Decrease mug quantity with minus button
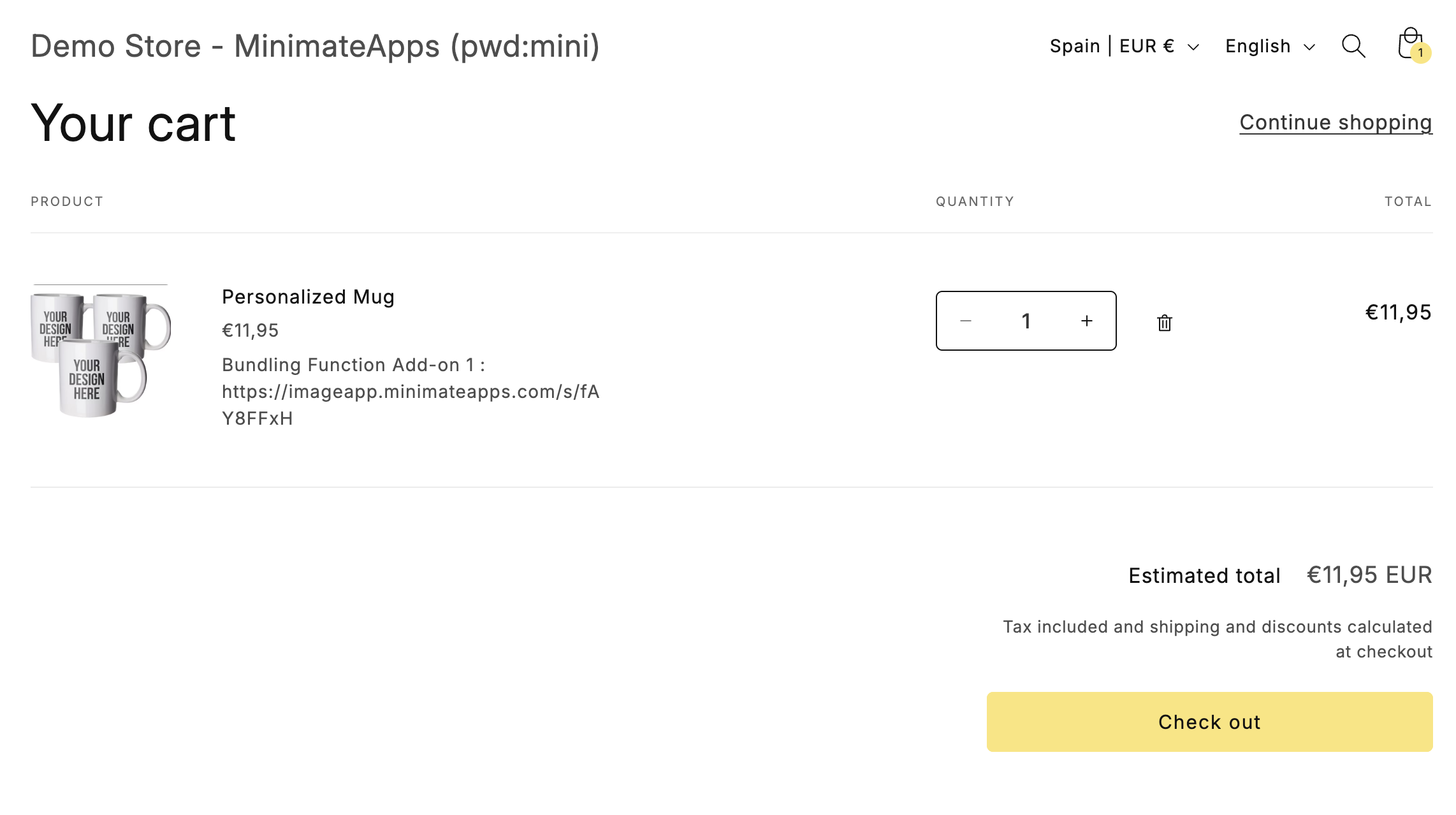This screenshot has height=815, width=1456. [x=966, y=321]
